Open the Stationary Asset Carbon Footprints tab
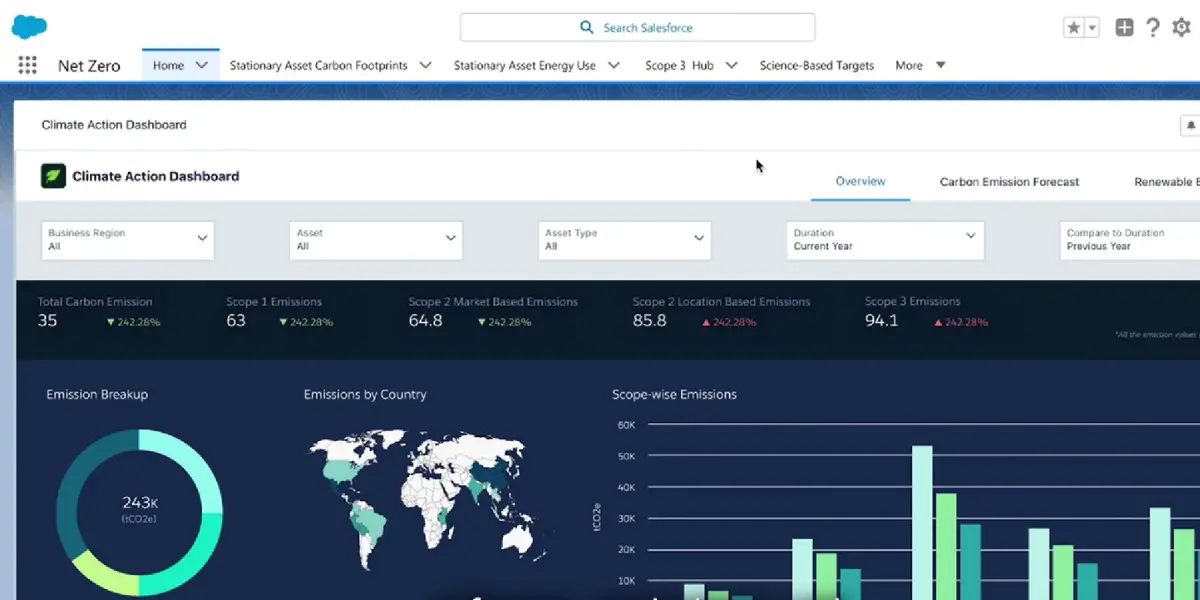Screen dimensions: 1200x600 coord(318,65)
